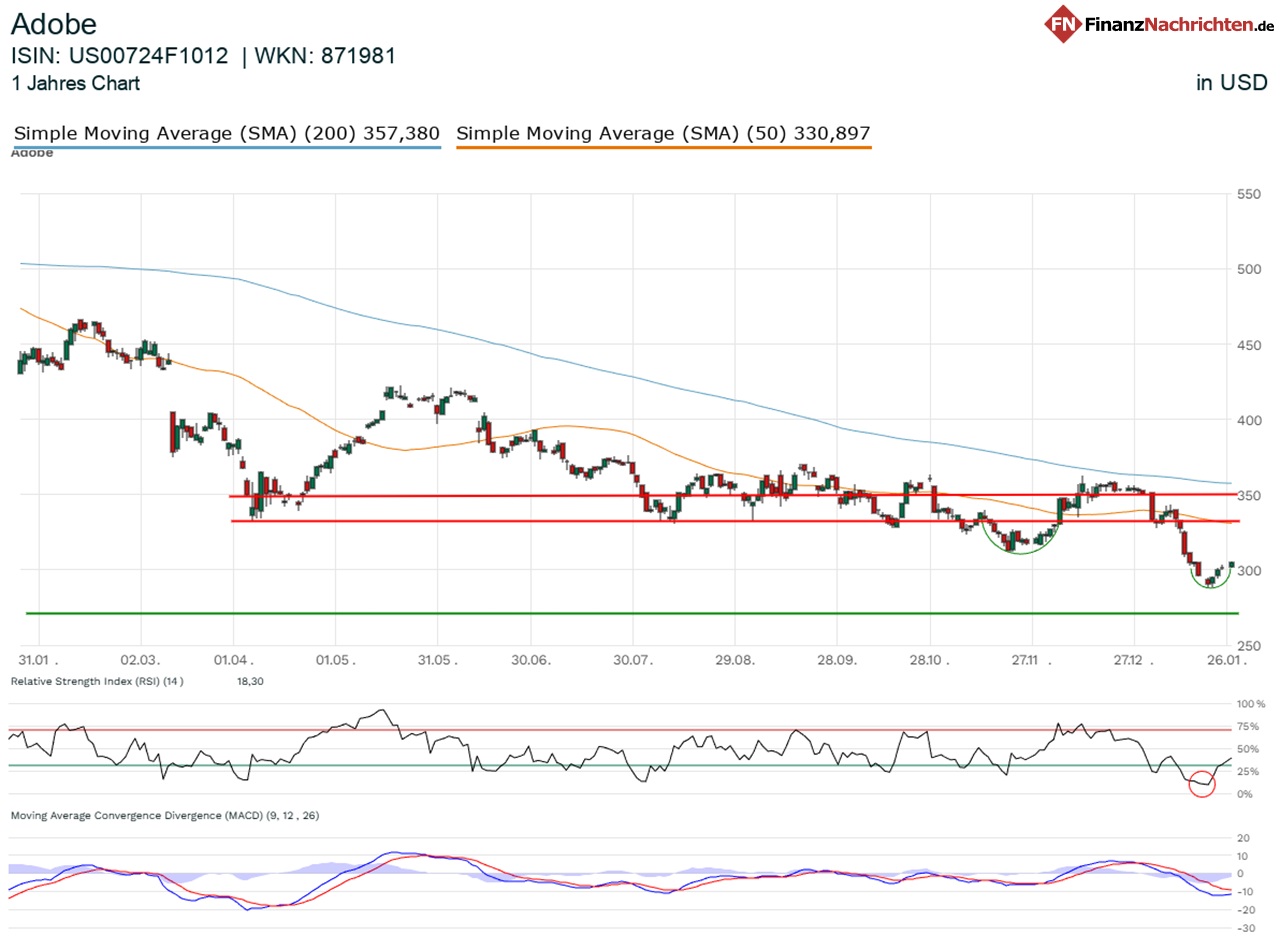
Task: Expand the MACD (9, 12, 26) indicator section
Action: point(165,815)
